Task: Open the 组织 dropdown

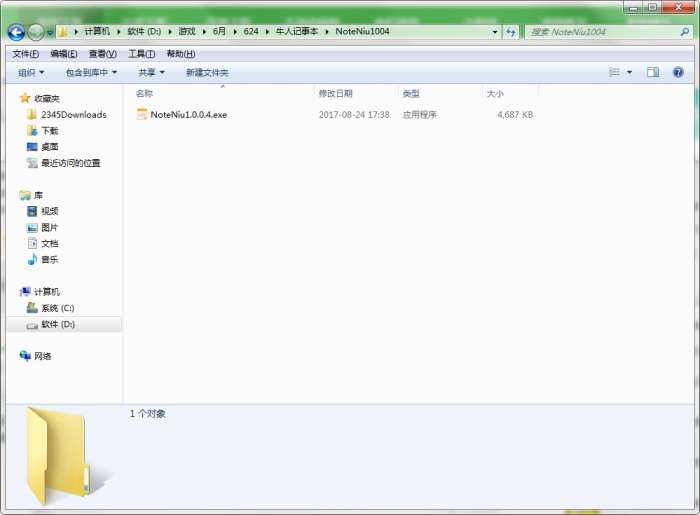Action: click(31, 72)
